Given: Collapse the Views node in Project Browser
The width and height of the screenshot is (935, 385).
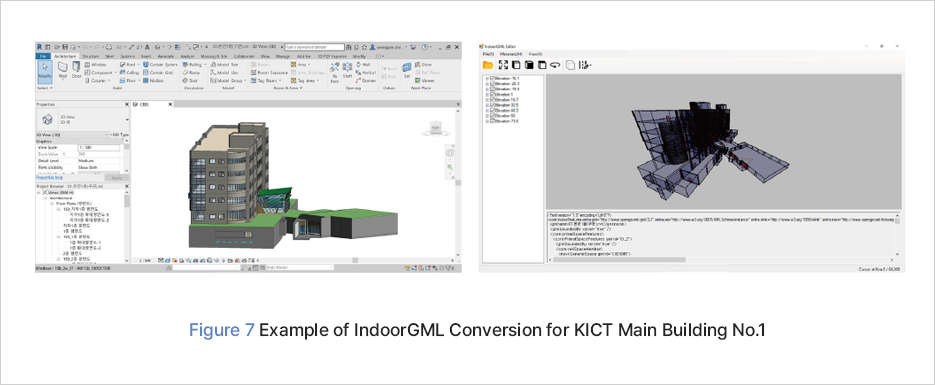Looking at the screenshot, I should click(x=39, y=193).
